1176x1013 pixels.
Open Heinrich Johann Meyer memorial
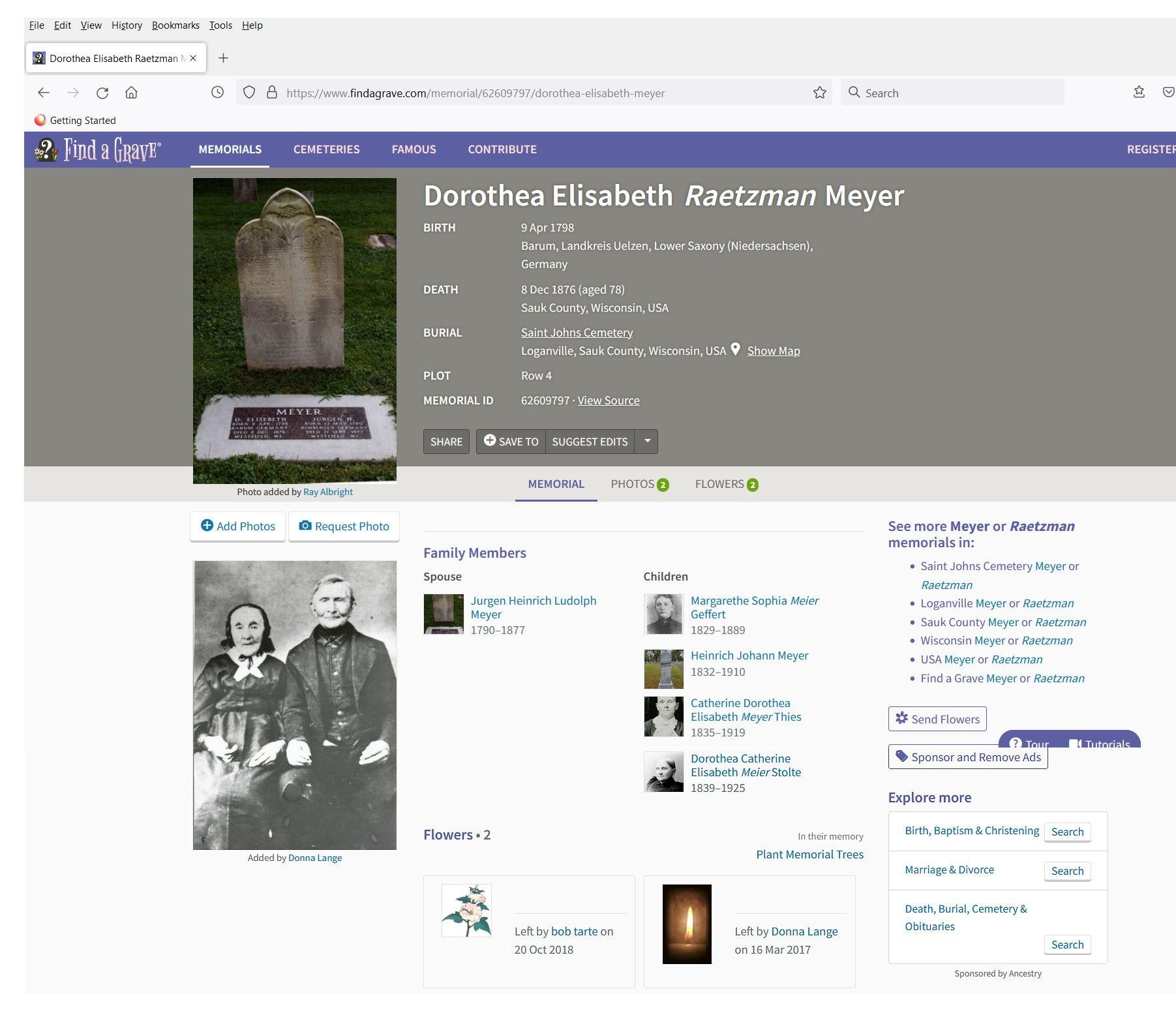click(749, 656)
